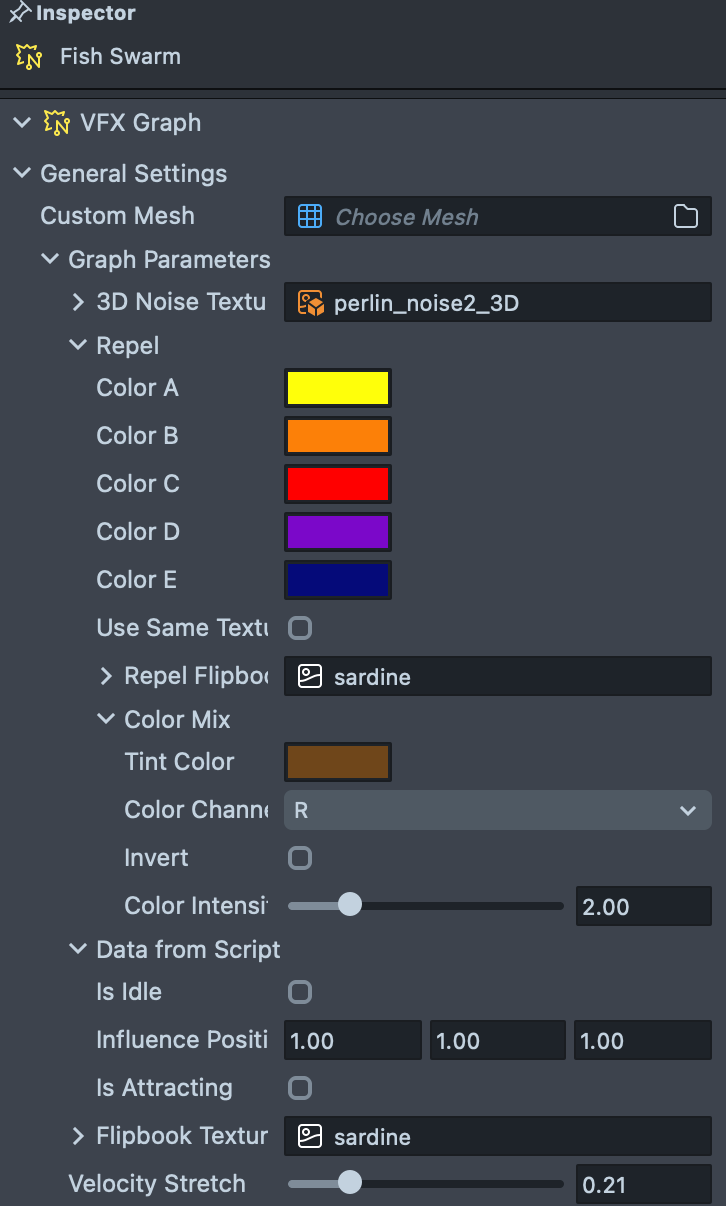
Task: Collapse the Graph Parameters section
Action: (x=50, y=260)
